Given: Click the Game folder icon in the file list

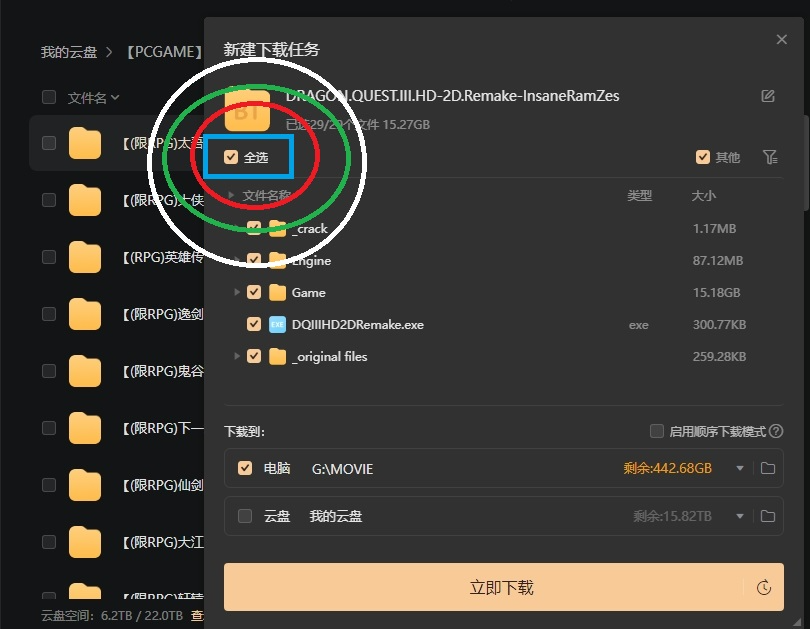Looking at the screenshot, I should tap(279, 292).
